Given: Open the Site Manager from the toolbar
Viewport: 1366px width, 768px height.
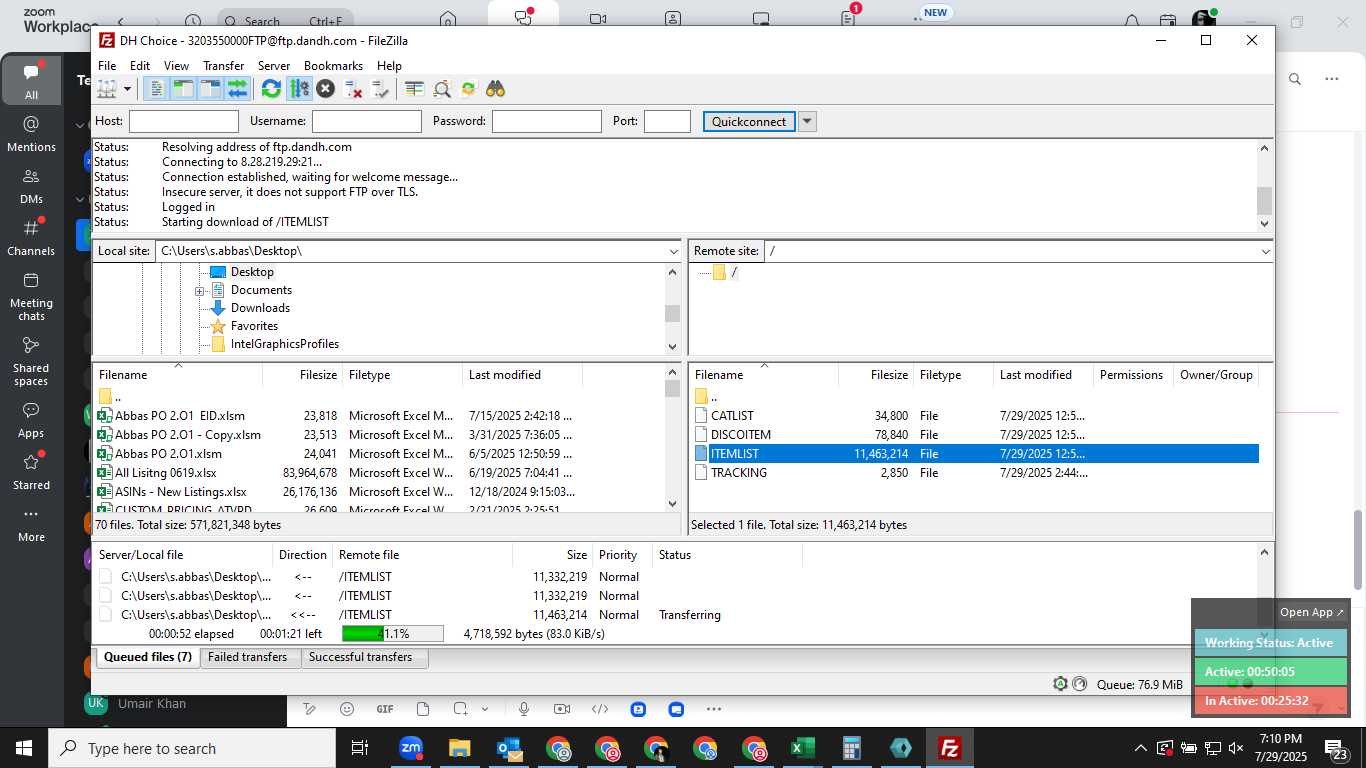Looking at the screenshot, I should [107, 89].
